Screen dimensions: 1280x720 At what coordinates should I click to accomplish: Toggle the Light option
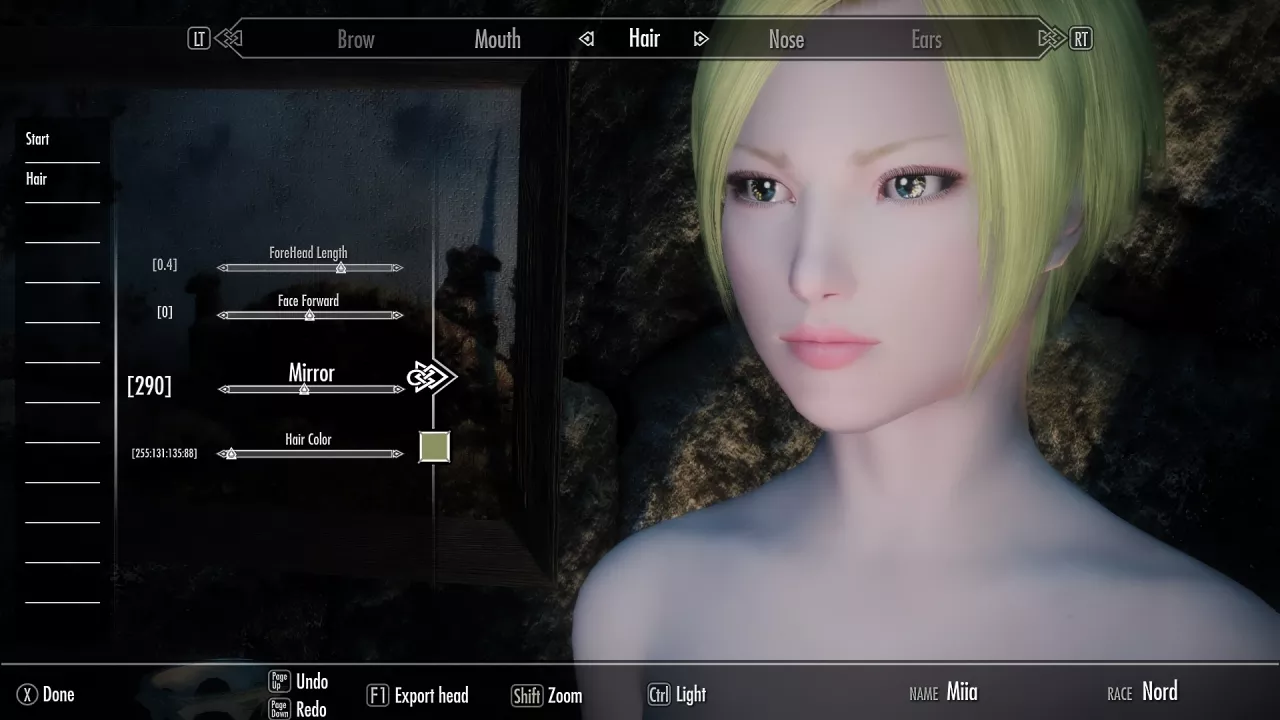(691, 694)
